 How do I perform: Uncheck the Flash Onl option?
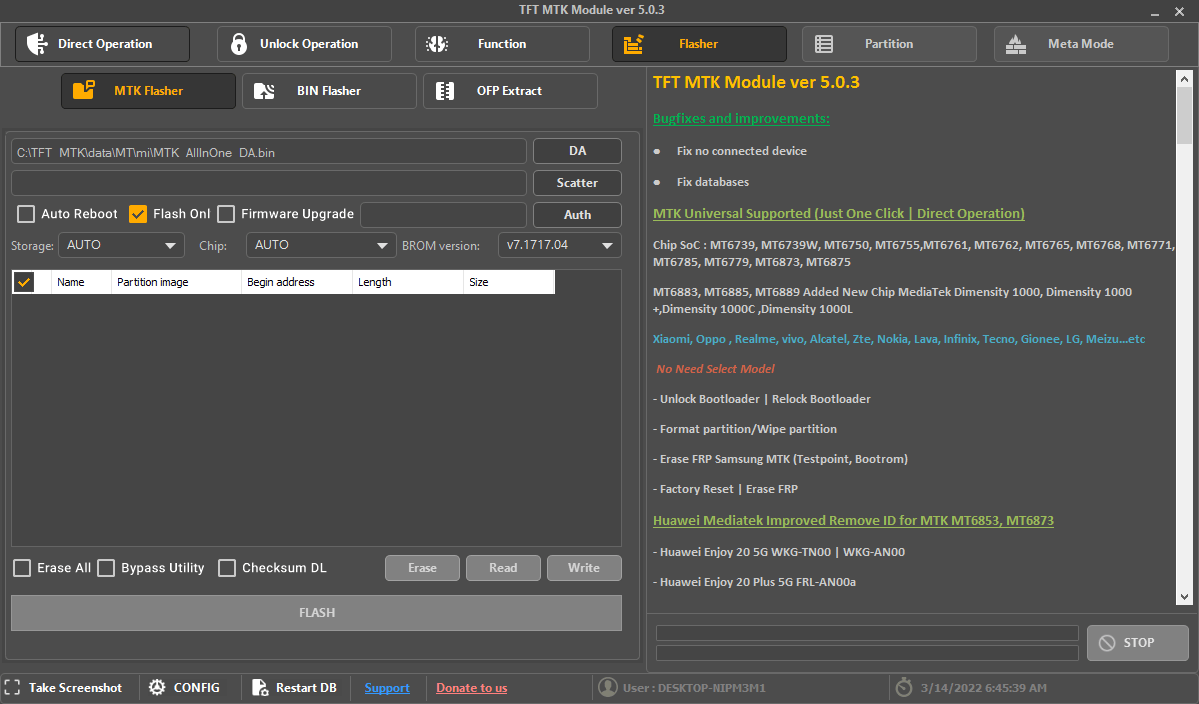click(x=138, y=213)
